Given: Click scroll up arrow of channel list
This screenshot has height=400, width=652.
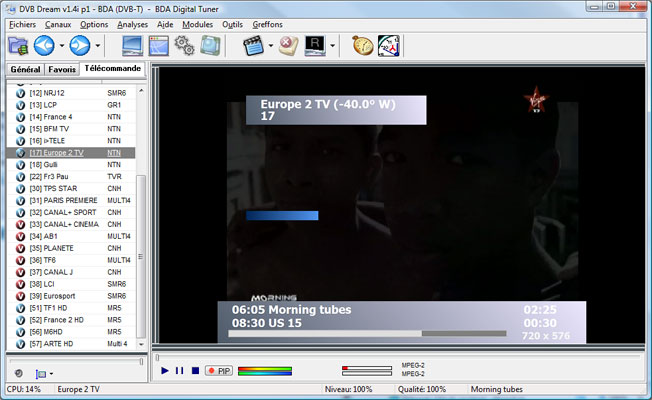Looking at the screenshot, I should pyautogui.click(x=141, y=91).
